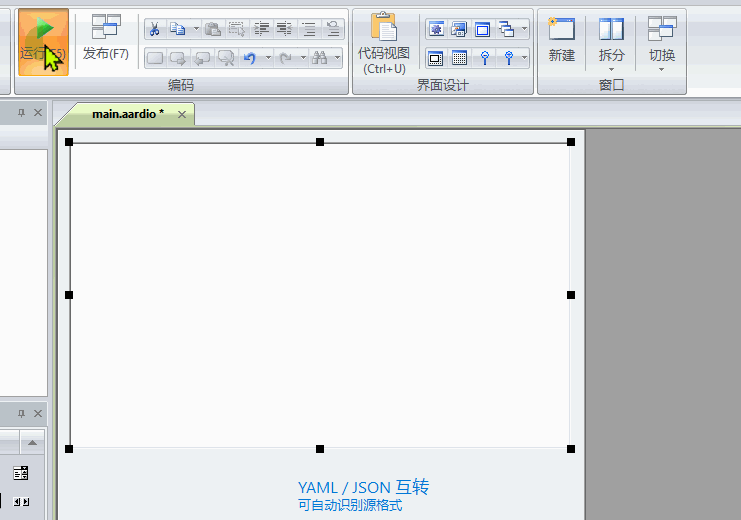Pick the left-right arrows spin control icon
This screenshot has width=741, height=520.
click(x=21, y=502)
